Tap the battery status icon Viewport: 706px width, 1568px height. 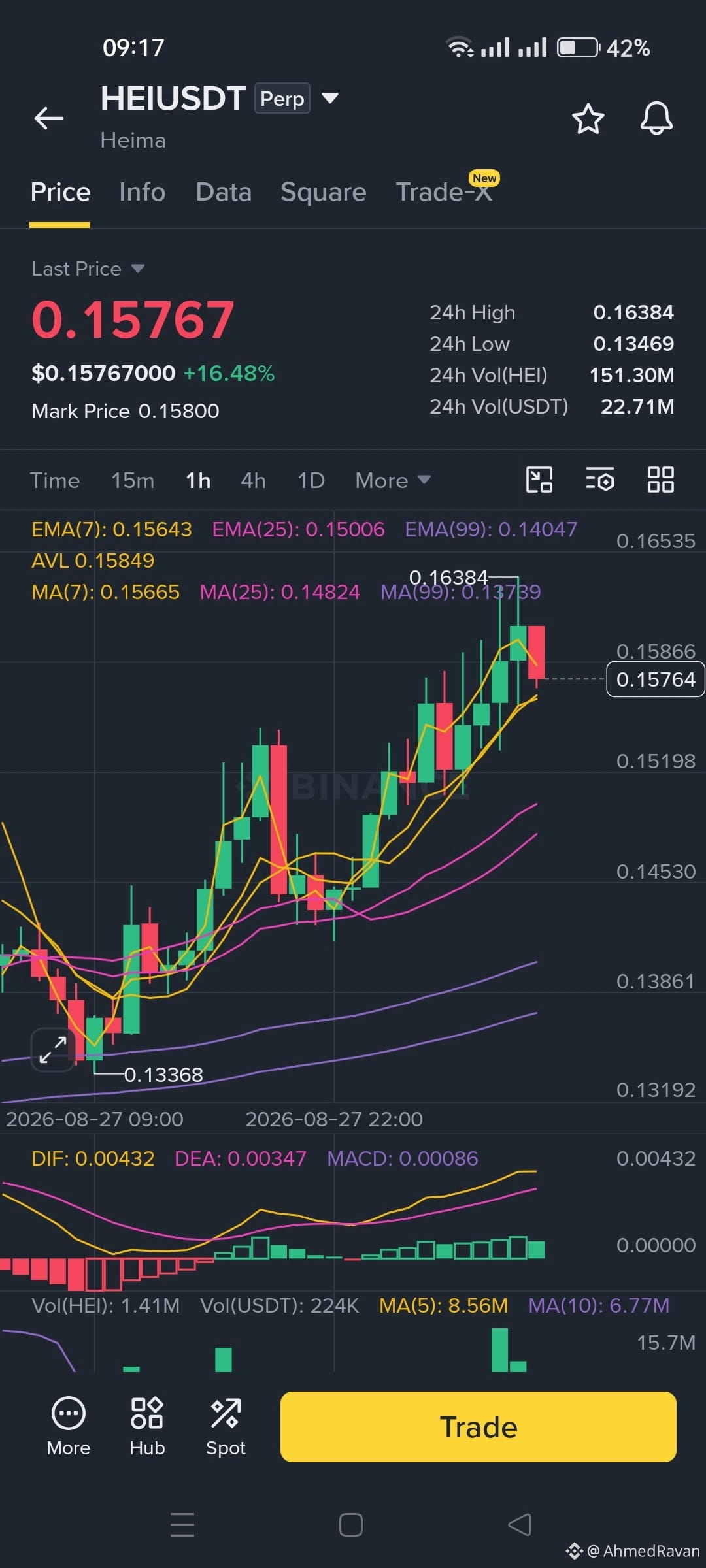click(578, 48)
